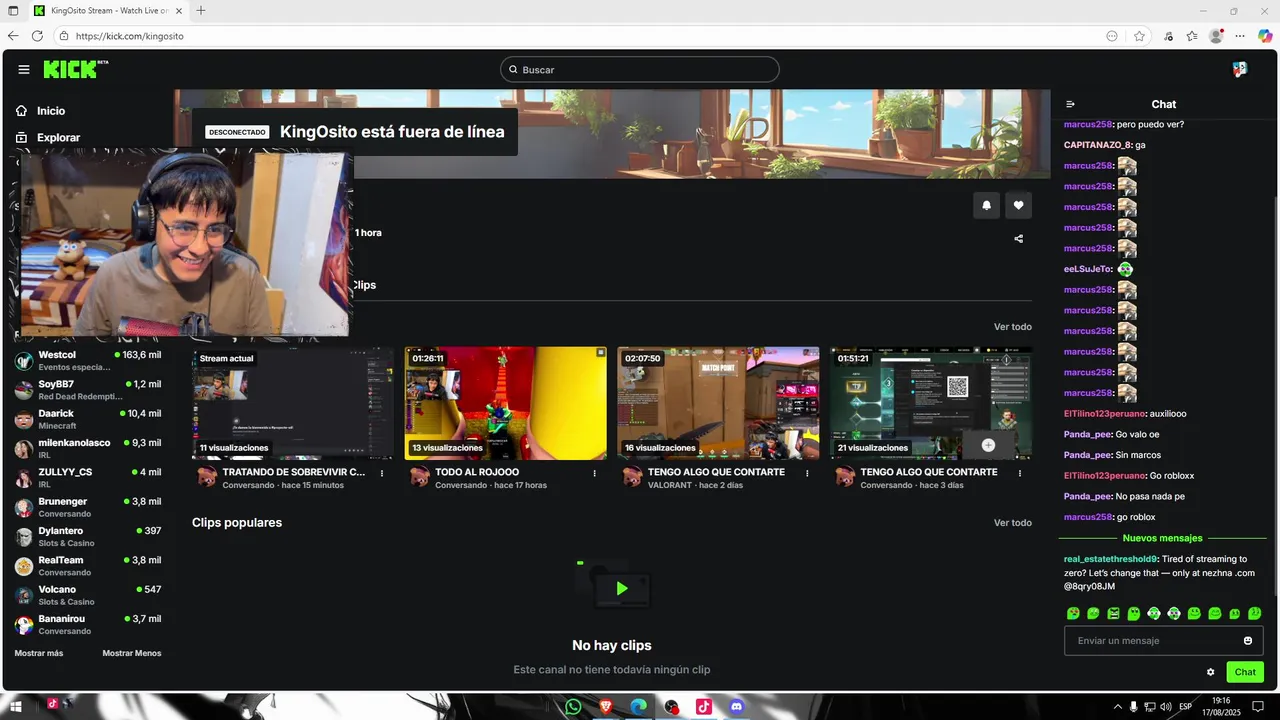Open Explorar in the sidebar
The width and height of the screenshot is (1280, 720).
[48, 138]
